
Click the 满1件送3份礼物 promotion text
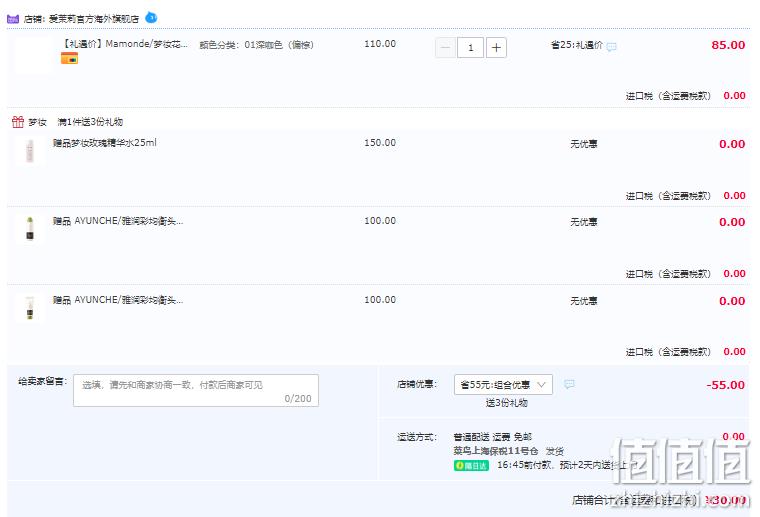[x=90, y=122]
